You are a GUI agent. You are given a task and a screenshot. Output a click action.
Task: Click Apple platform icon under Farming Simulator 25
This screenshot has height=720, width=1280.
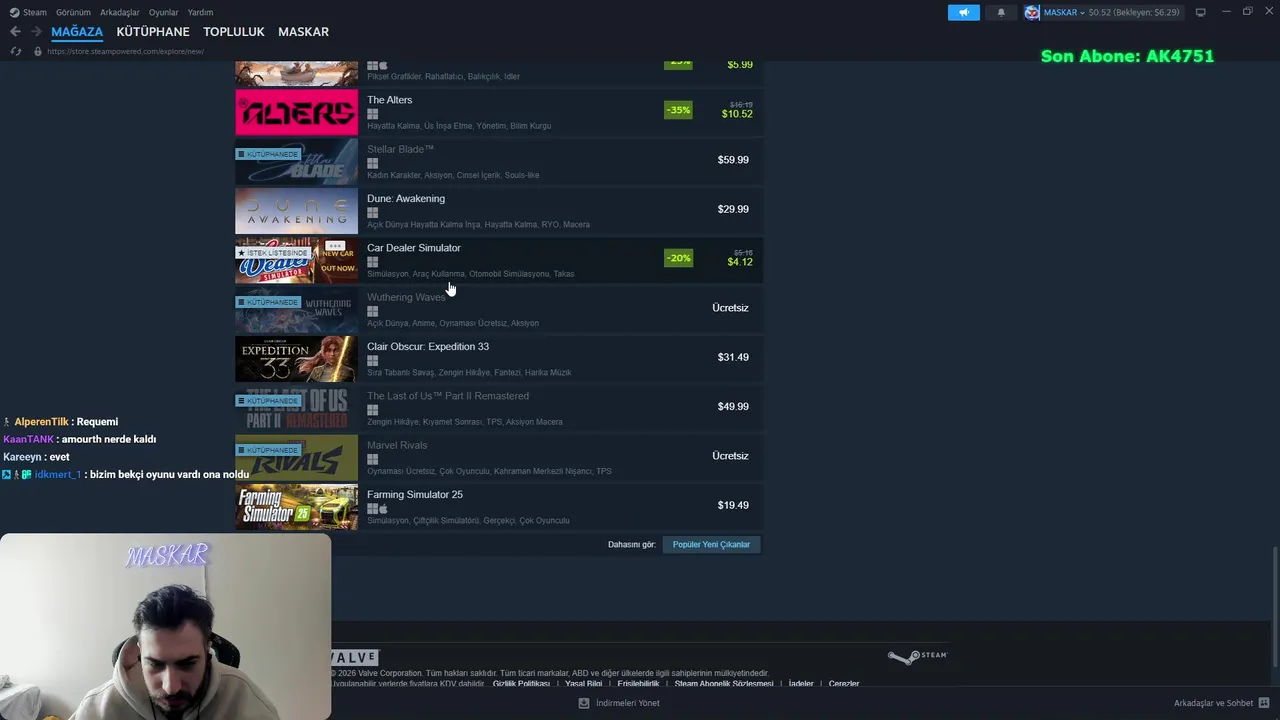point(383,509)
